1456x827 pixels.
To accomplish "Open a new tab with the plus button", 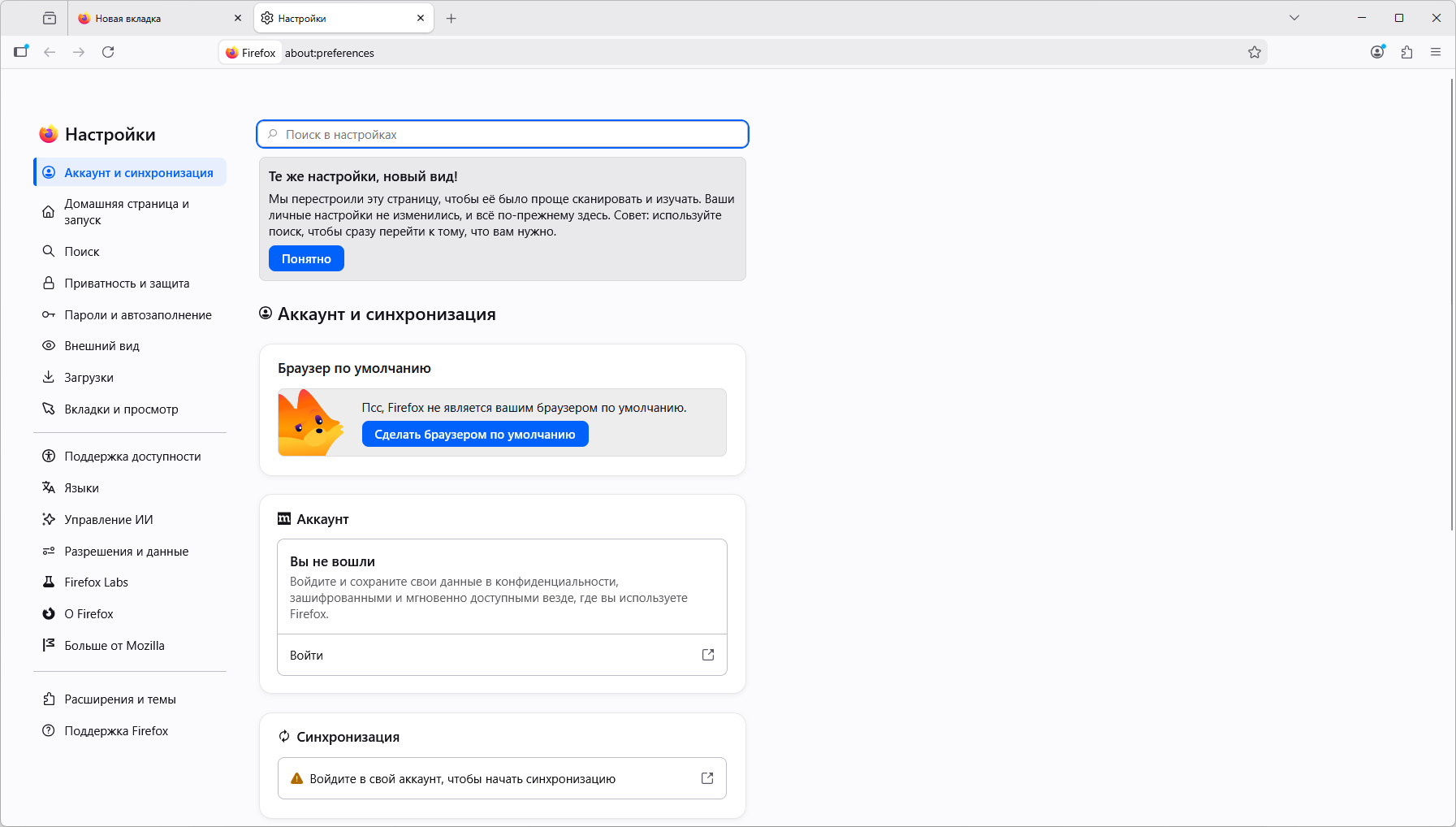I will click(x=451, y=18).
